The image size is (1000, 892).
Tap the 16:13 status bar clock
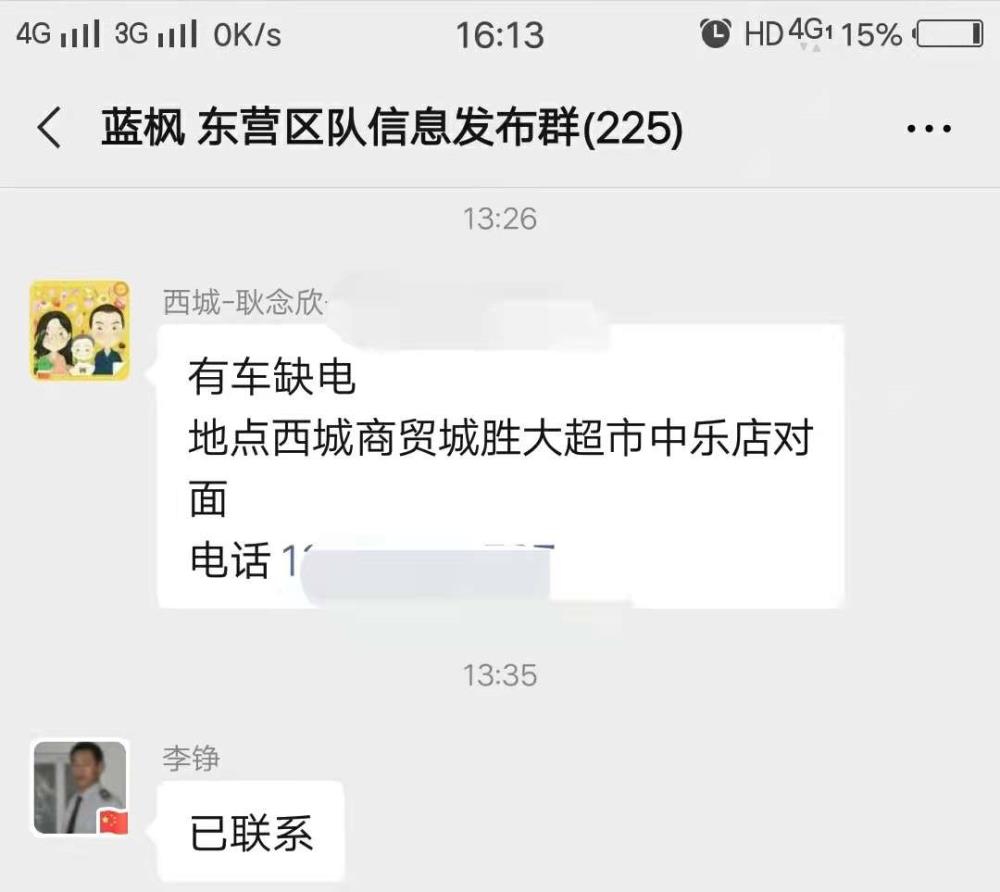click(500, 34)
